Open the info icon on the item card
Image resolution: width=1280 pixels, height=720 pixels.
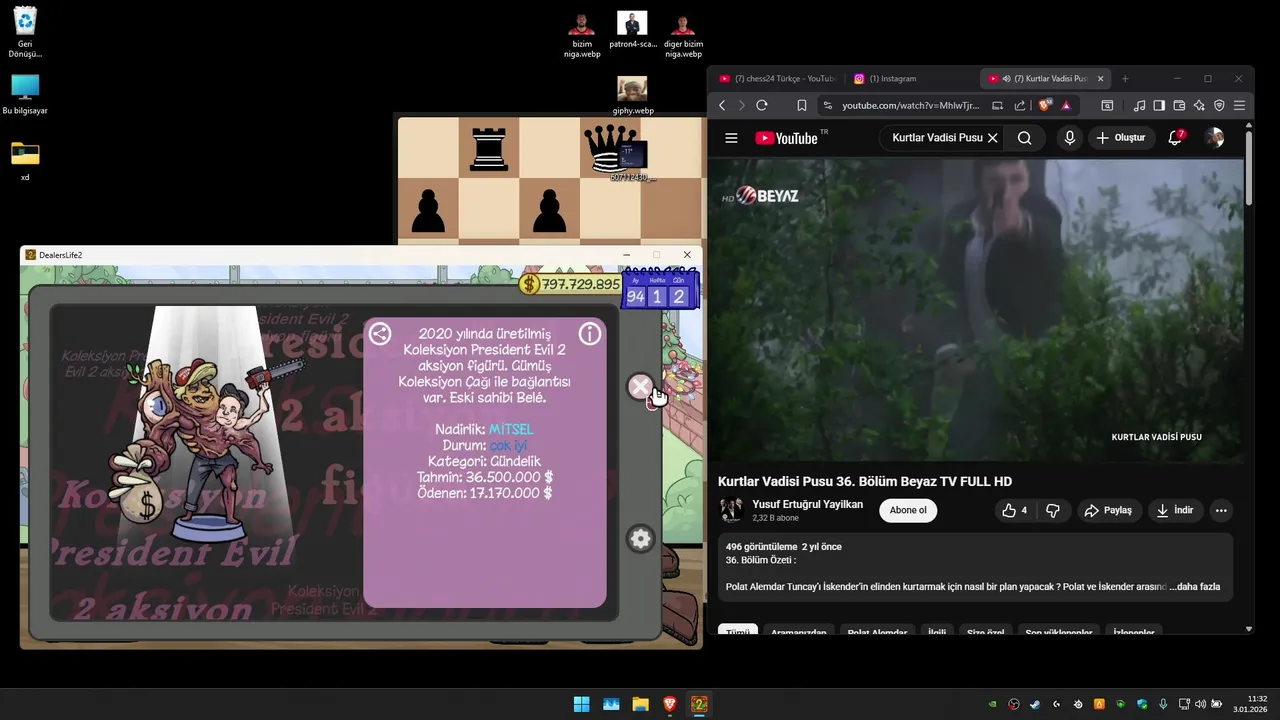tap(590, 334)
